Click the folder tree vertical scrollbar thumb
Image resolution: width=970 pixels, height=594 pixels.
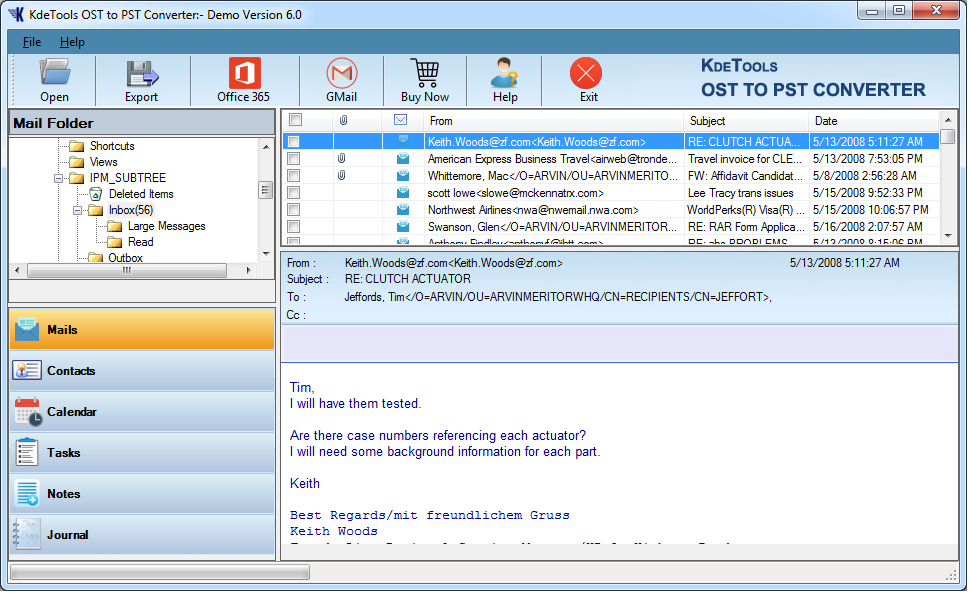[266, 190]
